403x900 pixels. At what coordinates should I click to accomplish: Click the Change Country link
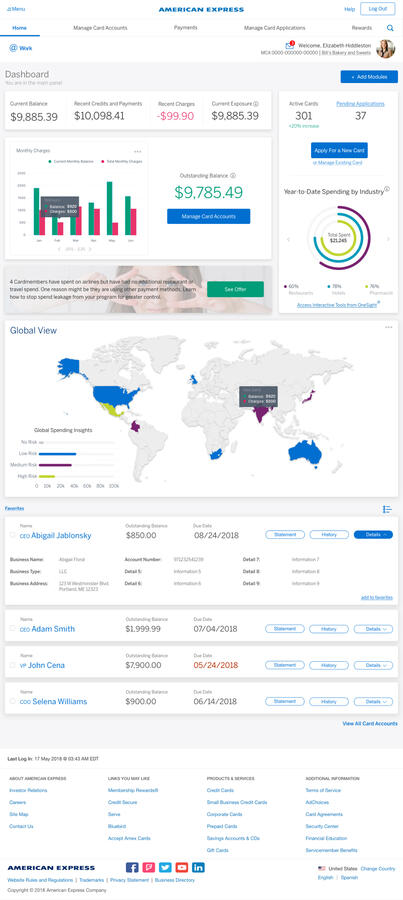[378, 868]
